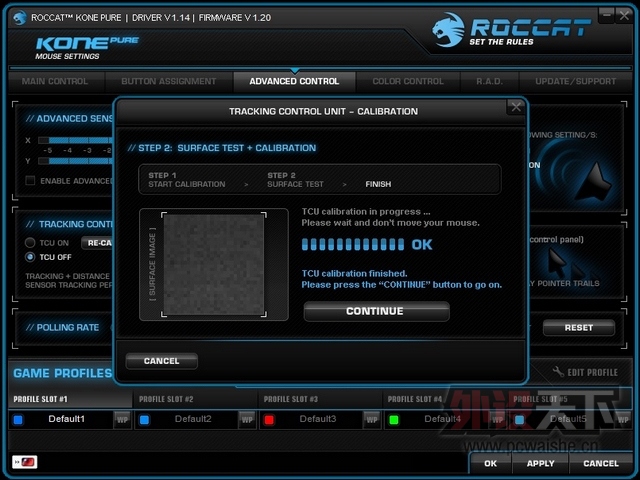The width and height of the screenshot is (640, 480).
Task: Click the surface image preview thumbnail
Action: pyautogui.click(x=213, y=264)
